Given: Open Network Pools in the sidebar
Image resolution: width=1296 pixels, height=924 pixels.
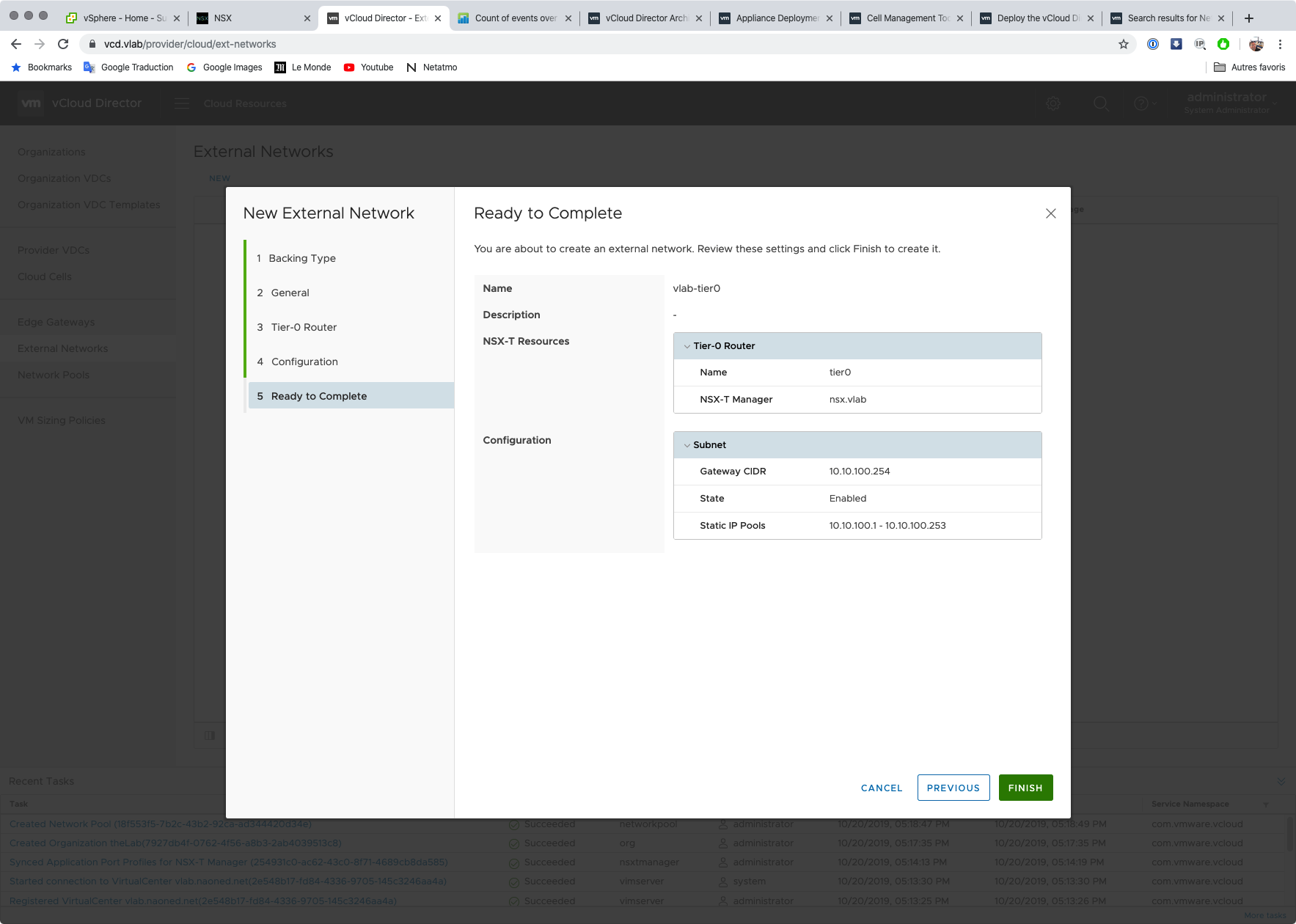Looking at the screenshot, I should (54, 375).
